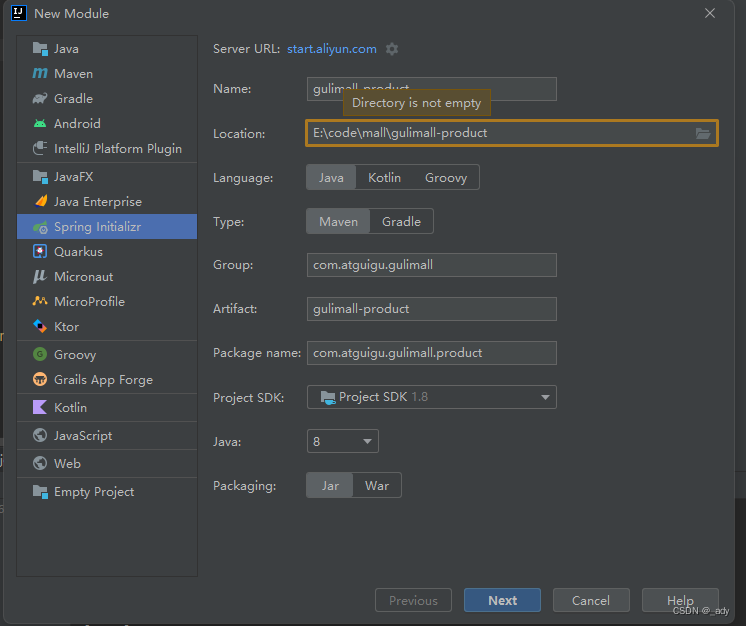
Task: Click the Ktor icon
Action: [x=40, y=326]
